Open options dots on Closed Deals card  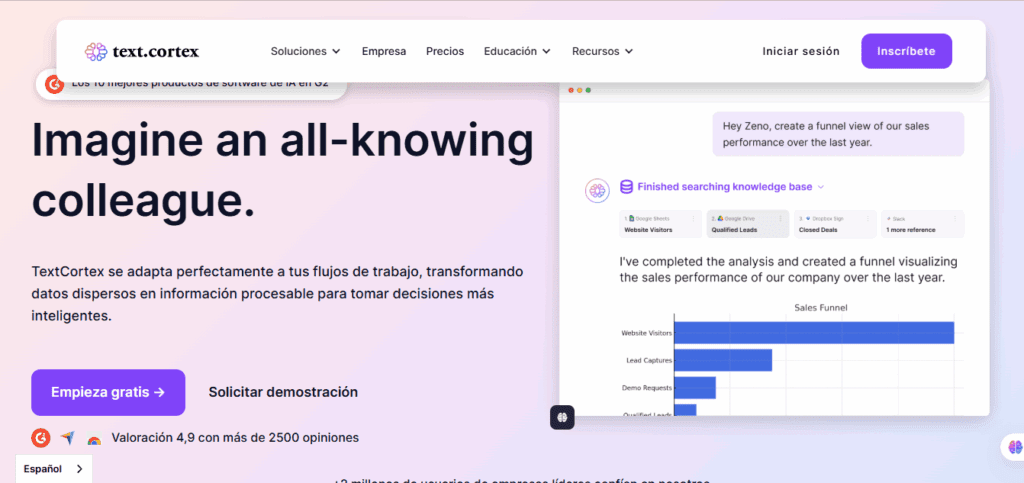(x=868, y=219)
